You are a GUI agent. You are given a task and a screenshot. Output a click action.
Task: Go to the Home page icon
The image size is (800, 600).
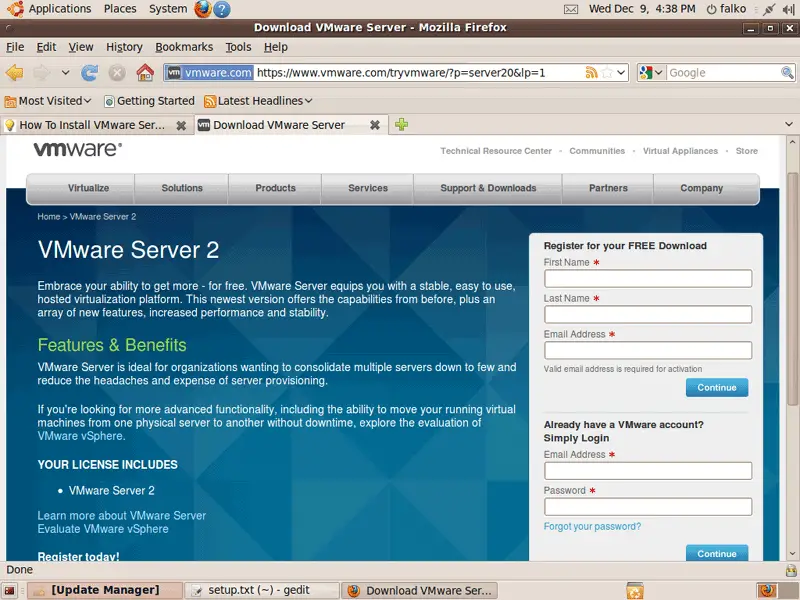[x=145, y=73]
